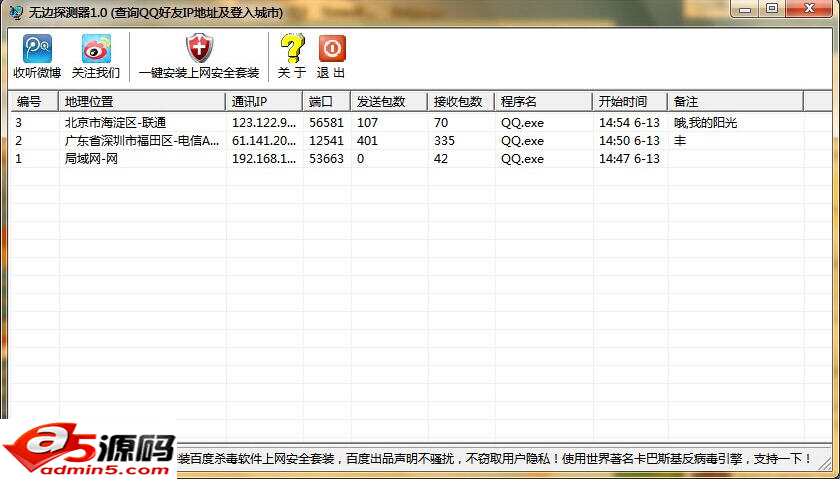The height and width of the screenshot is (479, 840).
Task: Sort by 接收包数 column header
Action: point(461,101)
